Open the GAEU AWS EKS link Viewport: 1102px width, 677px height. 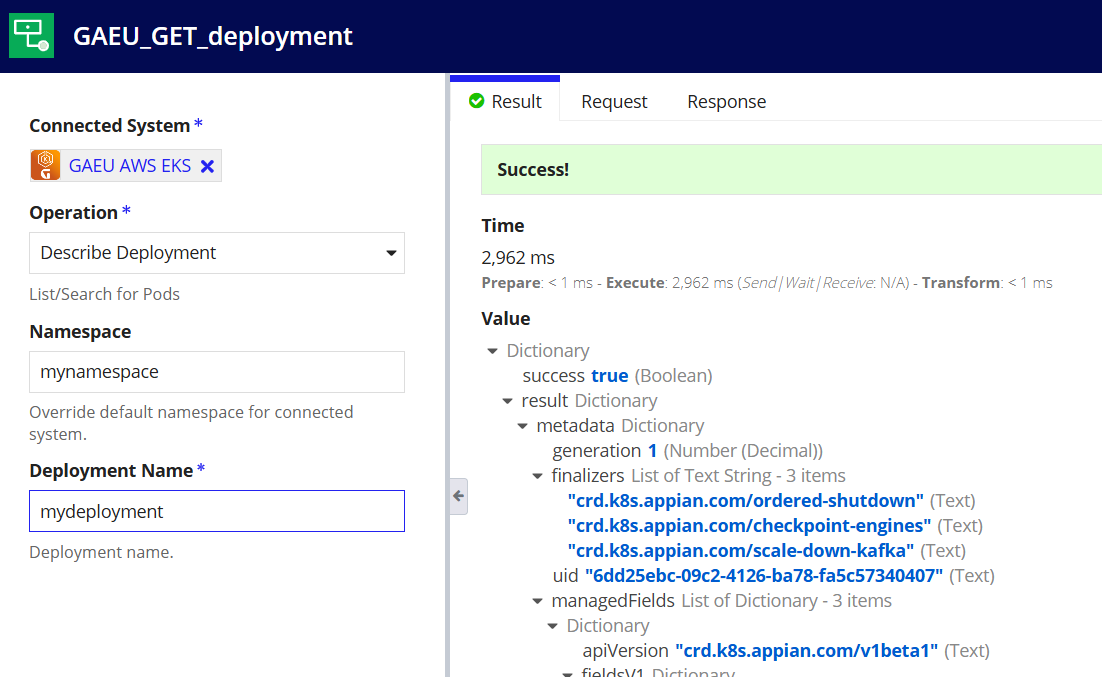click(x=130, y=166)
